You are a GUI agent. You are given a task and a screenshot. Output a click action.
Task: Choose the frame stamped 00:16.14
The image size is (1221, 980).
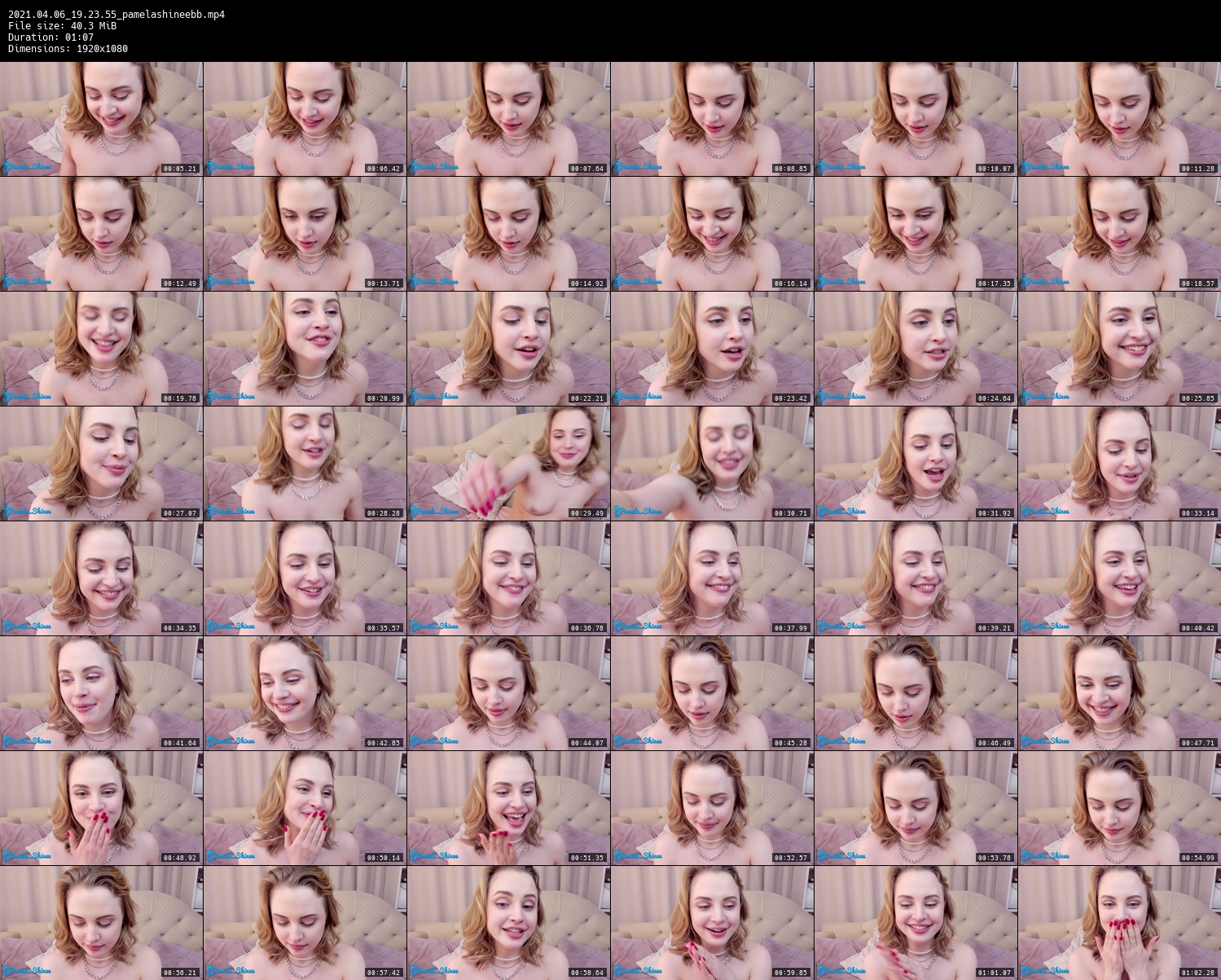point(712,234)
